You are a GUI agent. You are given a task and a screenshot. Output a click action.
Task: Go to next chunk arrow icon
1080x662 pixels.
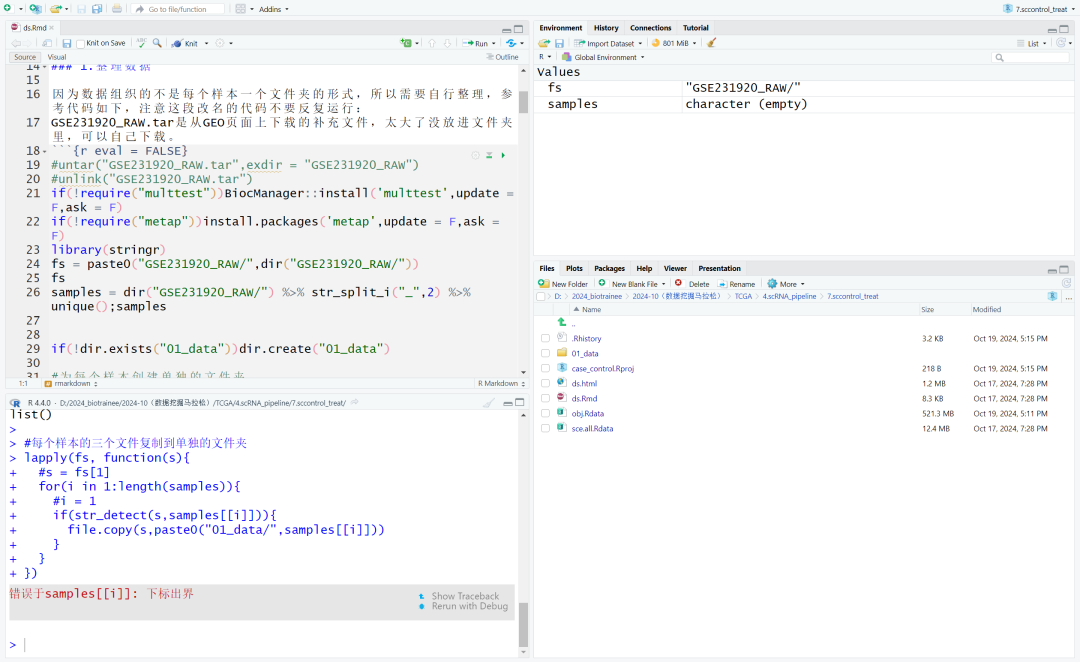tap(447, 43)
